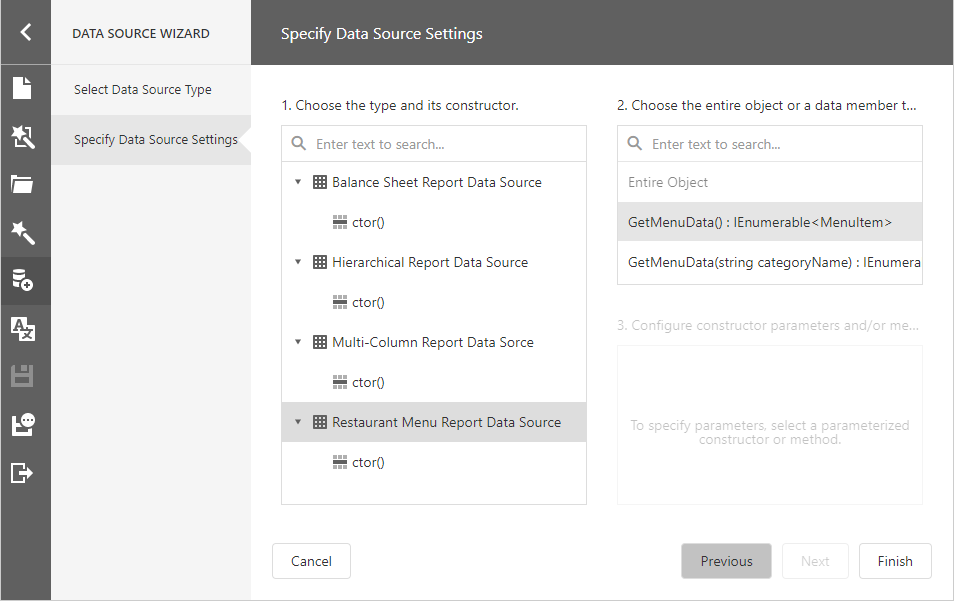Collapse Balance Sheet Report Data Source node
The width and height of the screenshot is (954, 601).
pyautogui.click(x=298, y=182)
